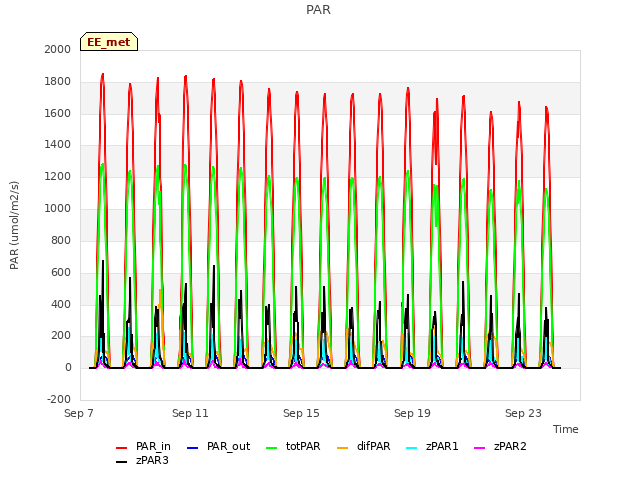Toggle PAR_in series in legend
This screenshot has width=640, height=480.
pos(143,447)
